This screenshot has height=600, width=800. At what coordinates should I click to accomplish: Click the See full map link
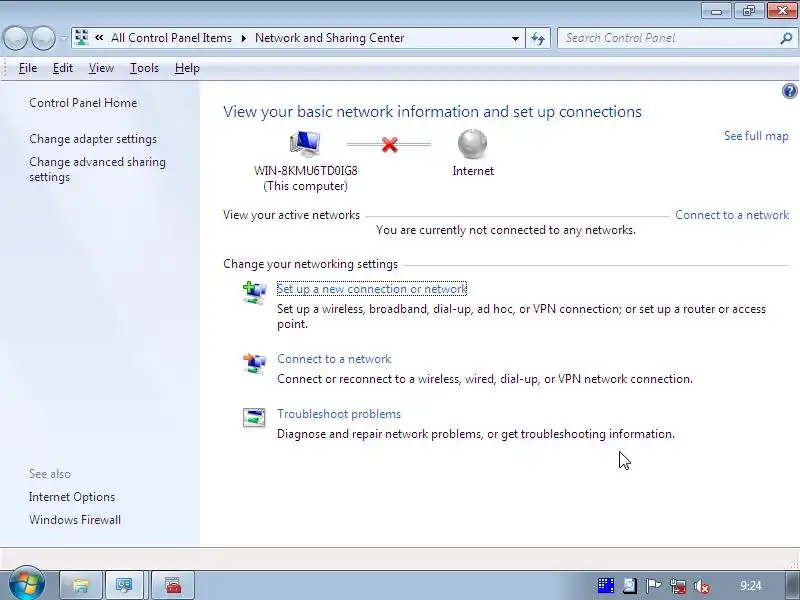756,136
